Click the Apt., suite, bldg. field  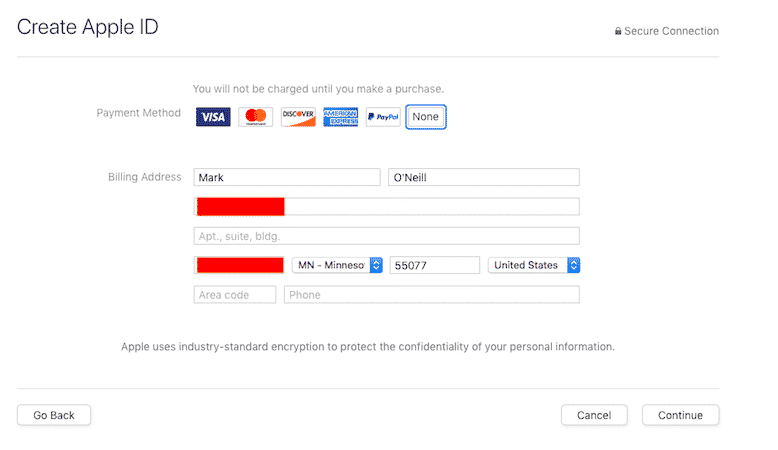click(386, 236)
